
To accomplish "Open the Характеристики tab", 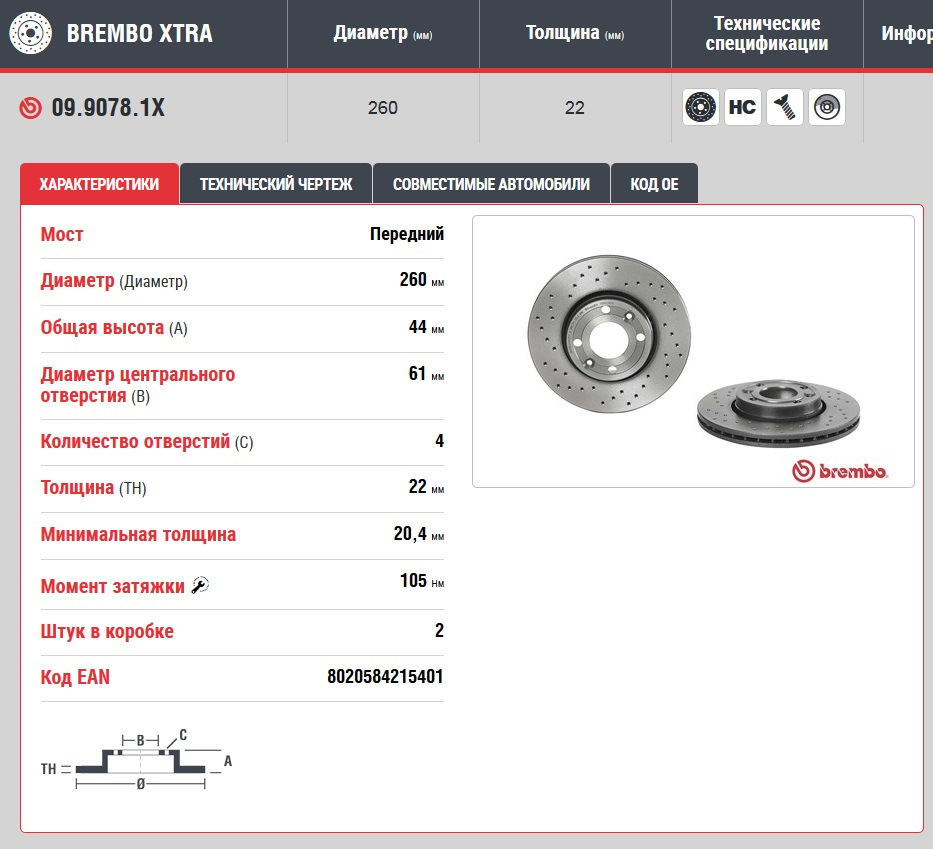I will (x=99, y=184).
